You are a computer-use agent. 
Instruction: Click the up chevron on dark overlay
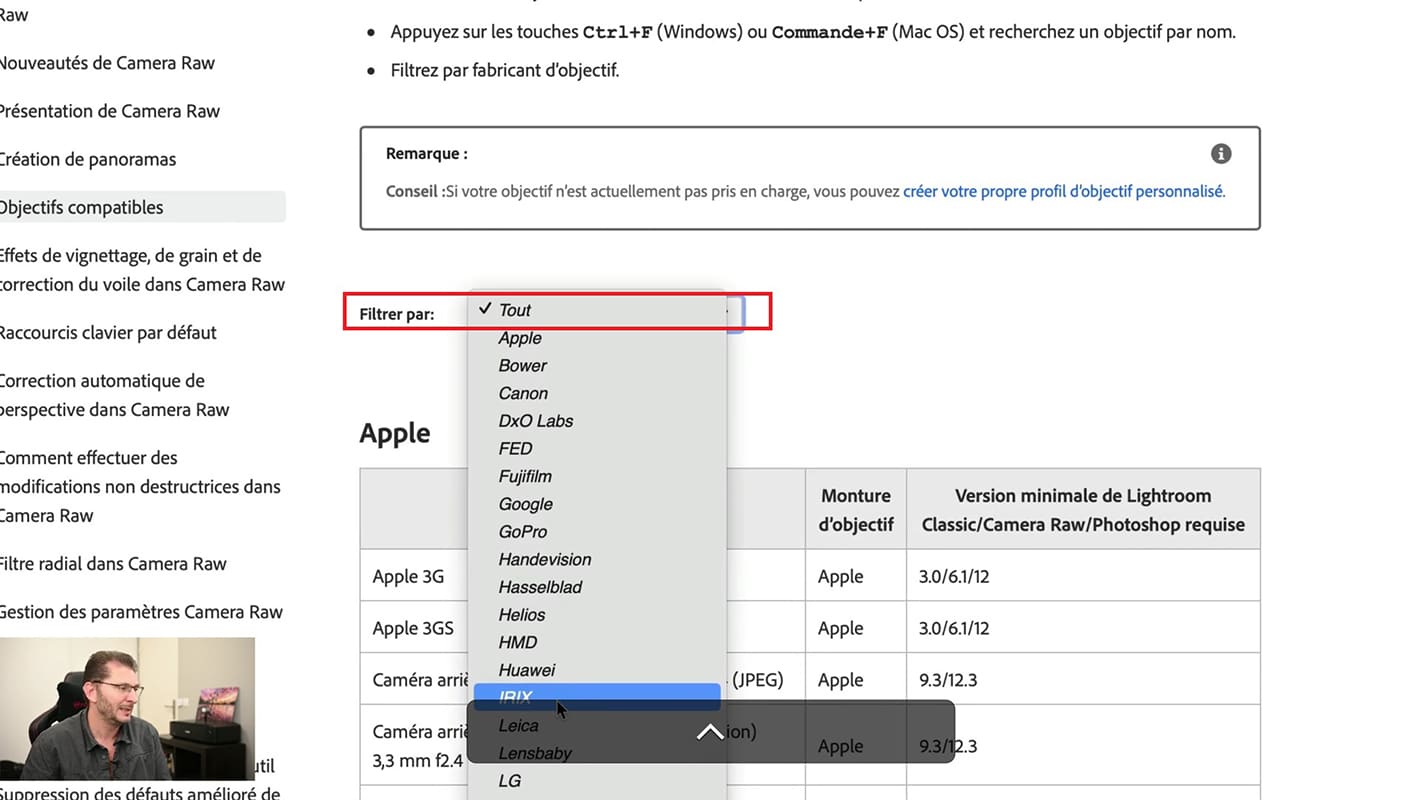(x=710, y=733)
